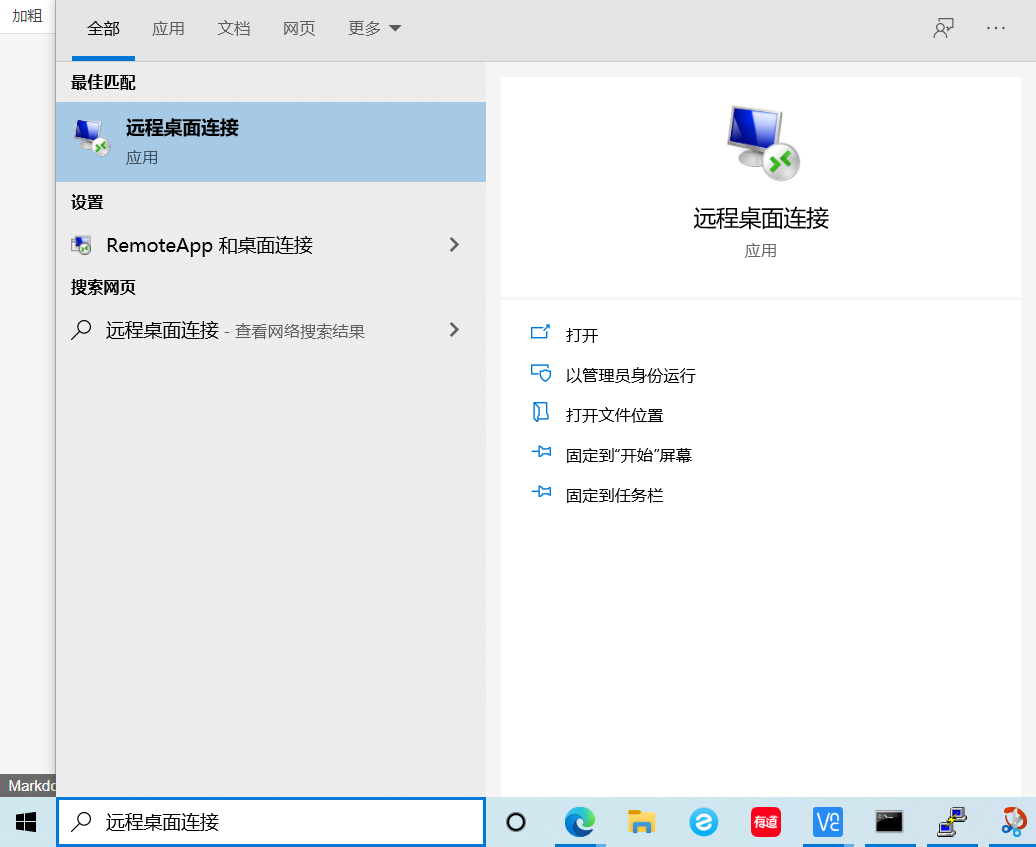Switch to the 文档 tab
1036x847 pixels.
click(x=233, y=28)
